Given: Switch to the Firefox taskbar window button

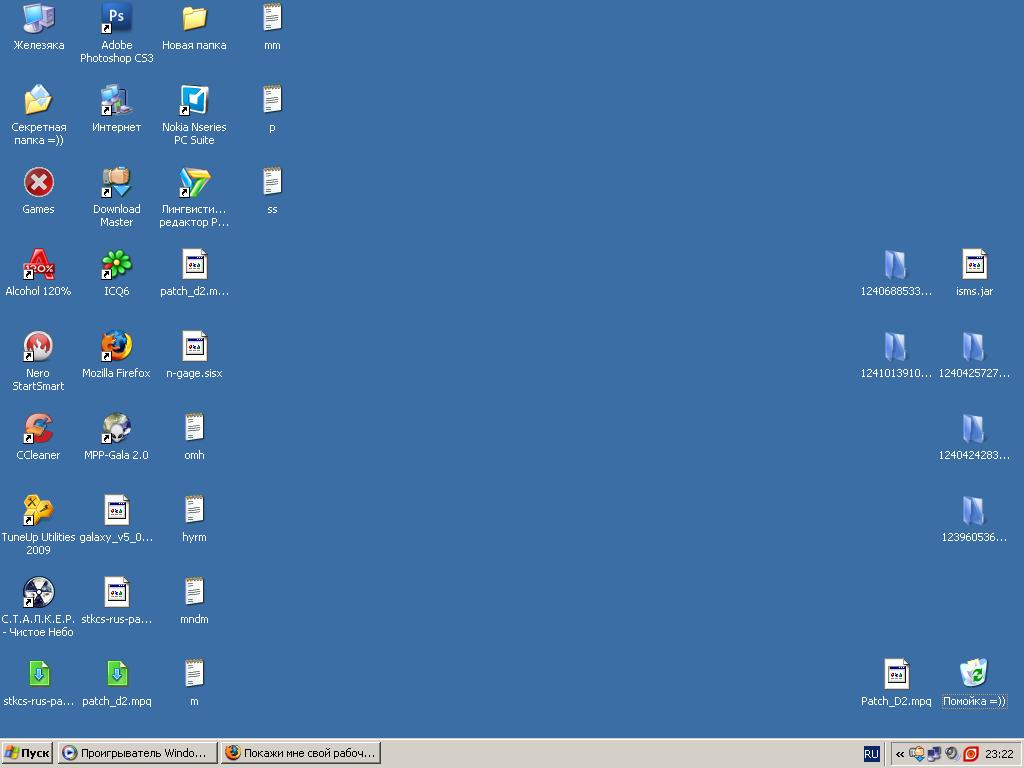Looking at the screenshot, I should [299, 753].
